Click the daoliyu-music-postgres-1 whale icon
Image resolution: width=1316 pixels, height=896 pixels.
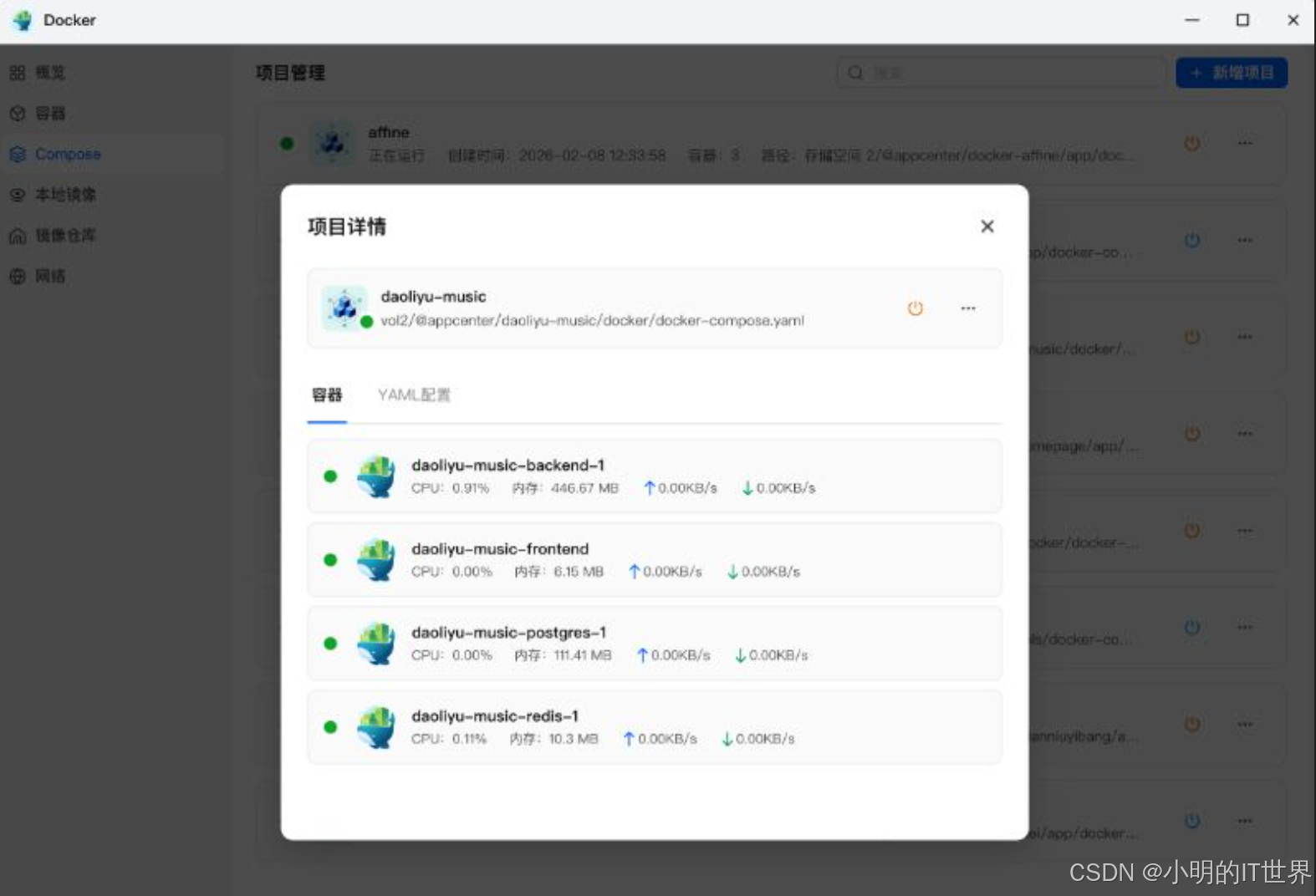point(376,643)
